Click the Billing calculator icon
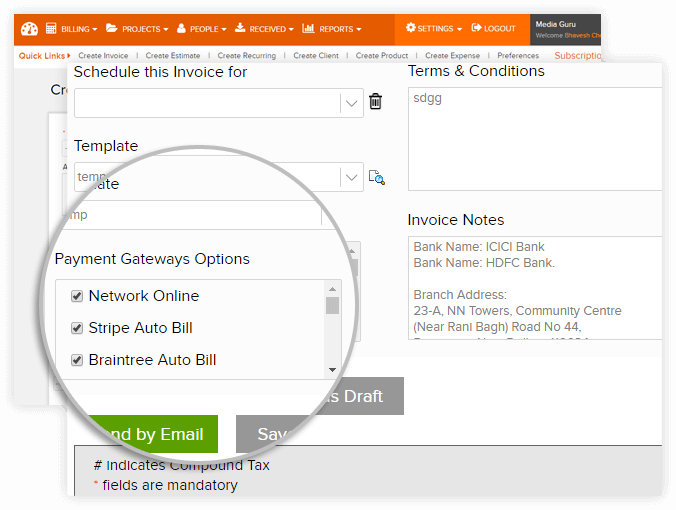 51,28
